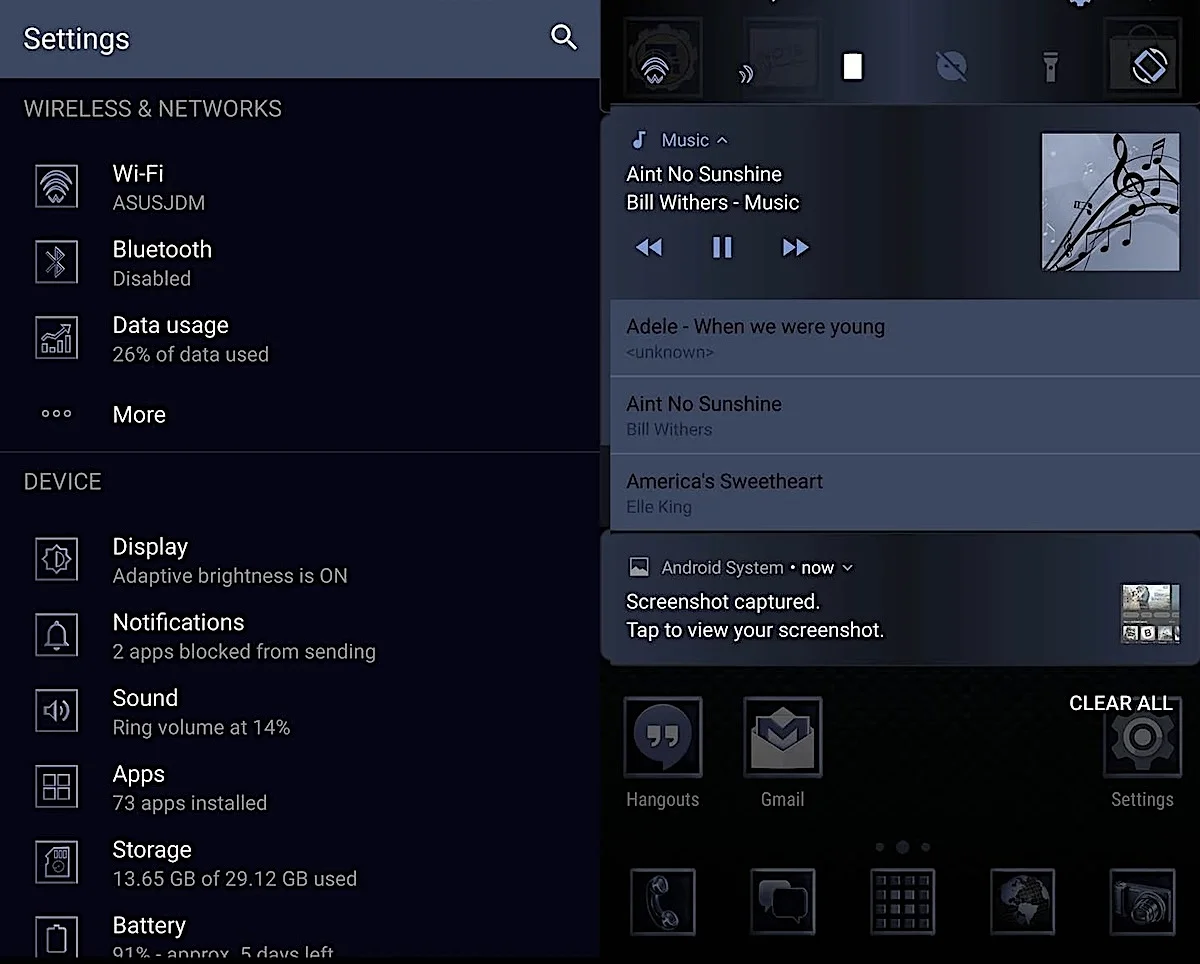
Task: Tap the Hangouts app icon
Action: 662,738
